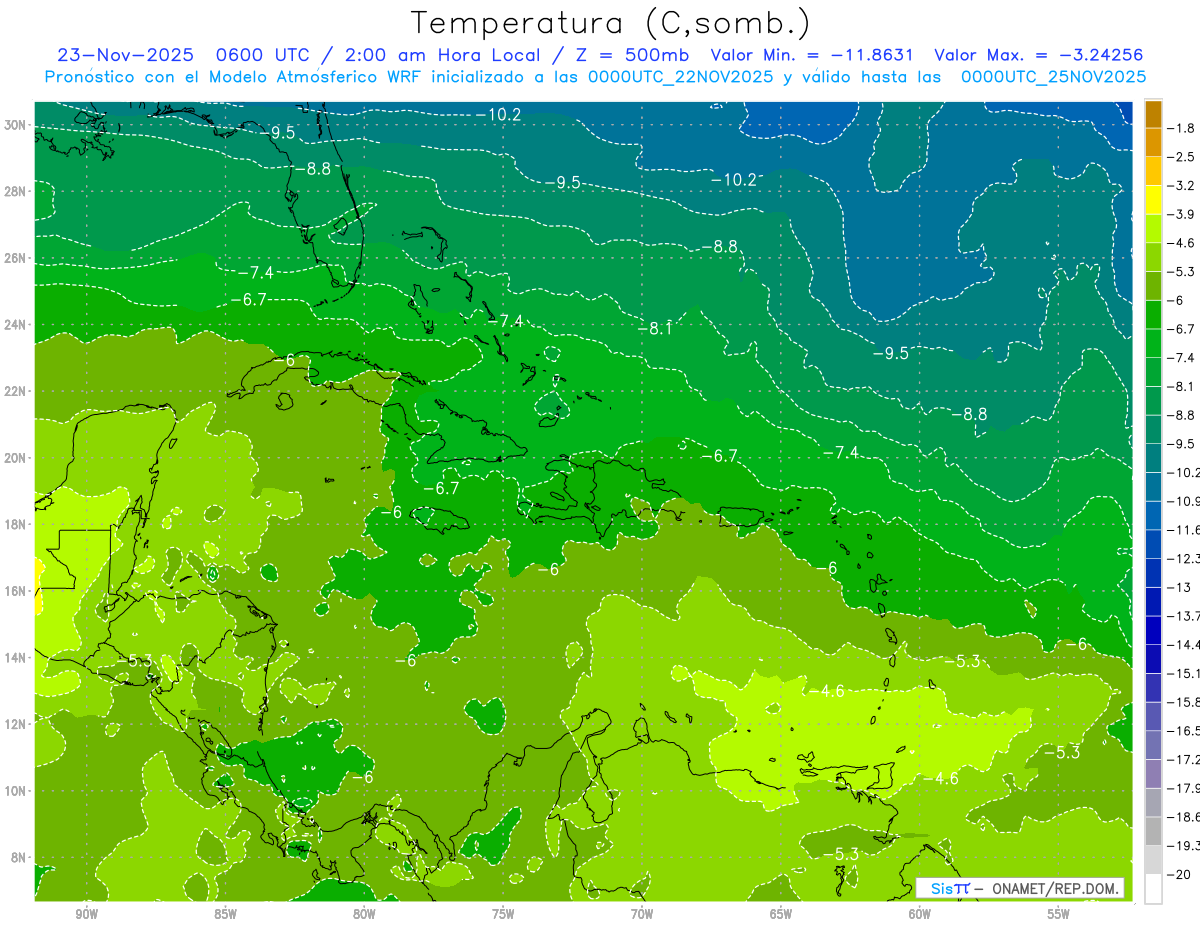Click the '14N' latitude axis label
This screenshot has height=927, width=1200.
point(16,657)
